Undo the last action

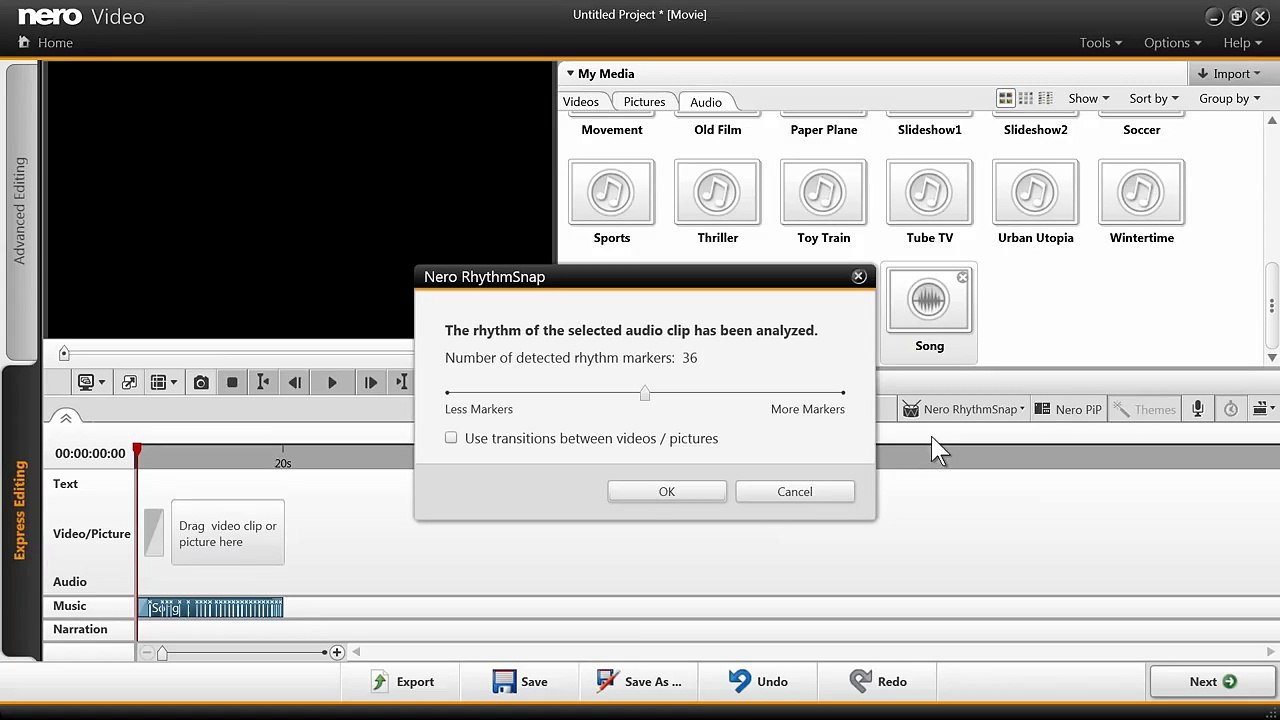pyautogui.click(x=758, y=682)
